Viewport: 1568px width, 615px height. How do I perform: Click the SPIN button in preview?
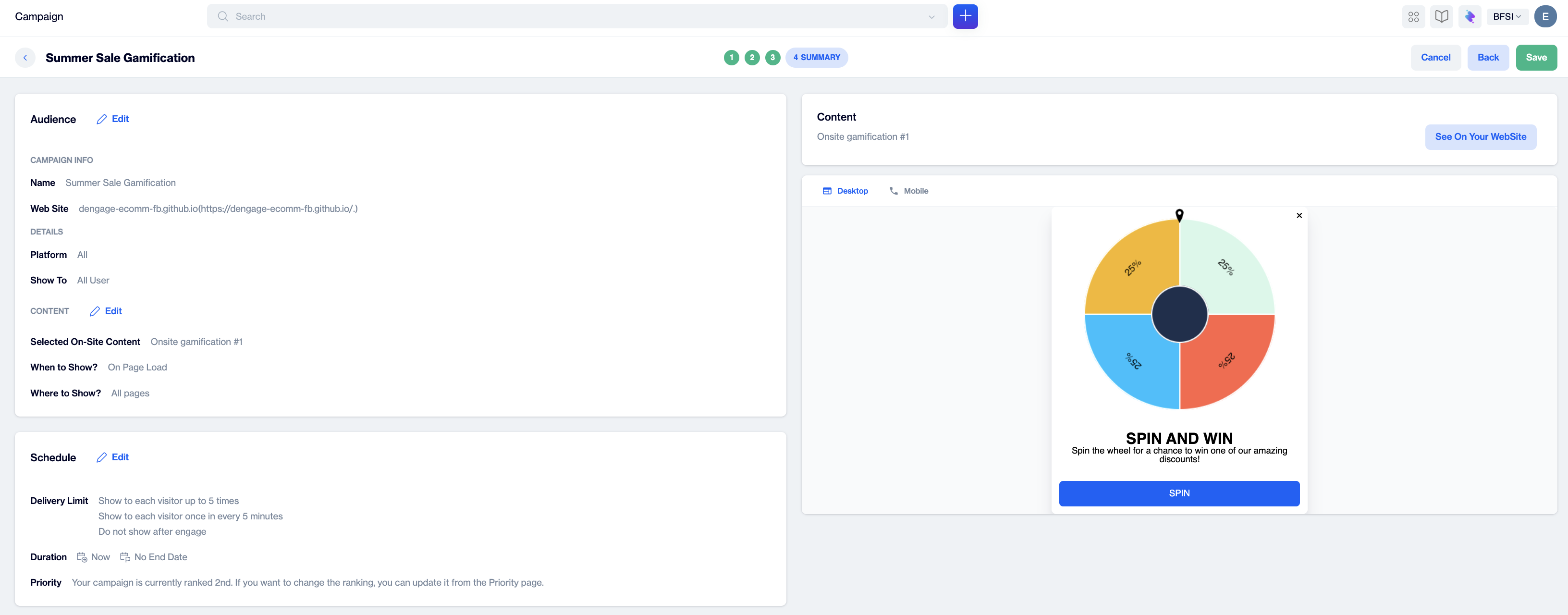(1179, 493)
